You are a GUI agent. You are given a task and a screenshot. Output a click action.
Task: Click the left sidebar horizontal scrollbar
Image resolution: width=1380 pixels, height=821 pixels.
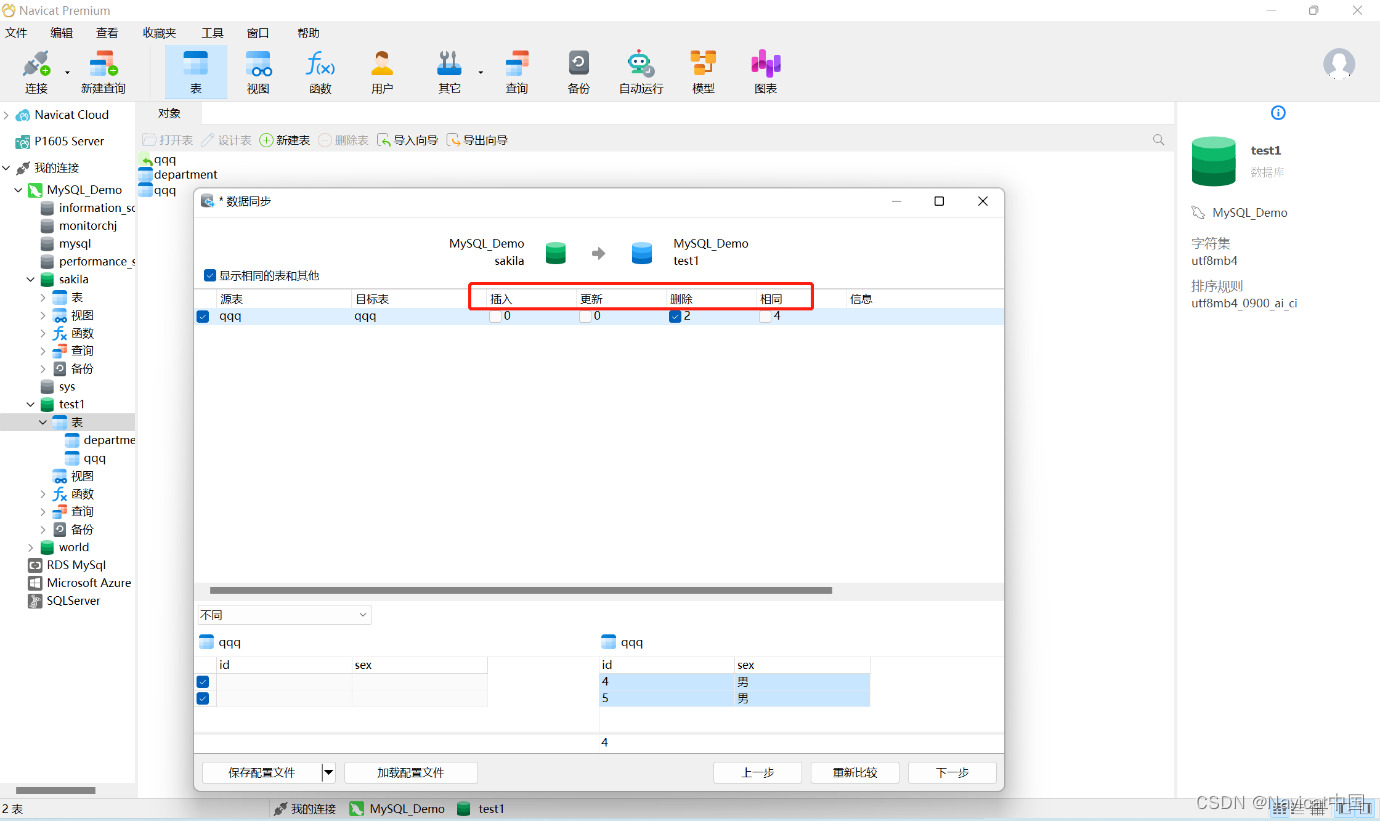[x=55, y=790]
